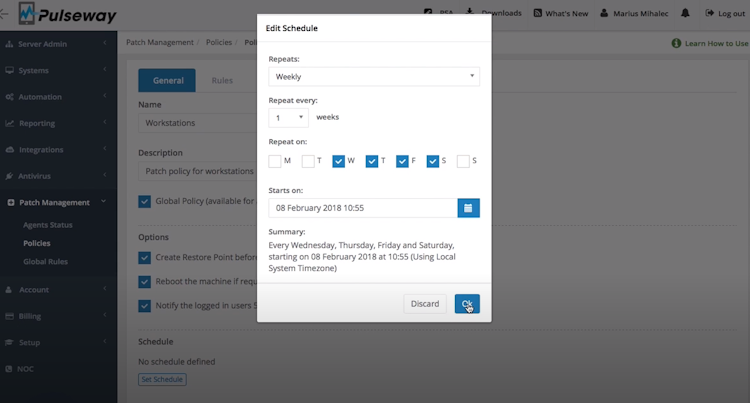The width and height of the screenshot is (750, 403).
Task: Click the Server Admin sidebar icon
Action: 9,44
